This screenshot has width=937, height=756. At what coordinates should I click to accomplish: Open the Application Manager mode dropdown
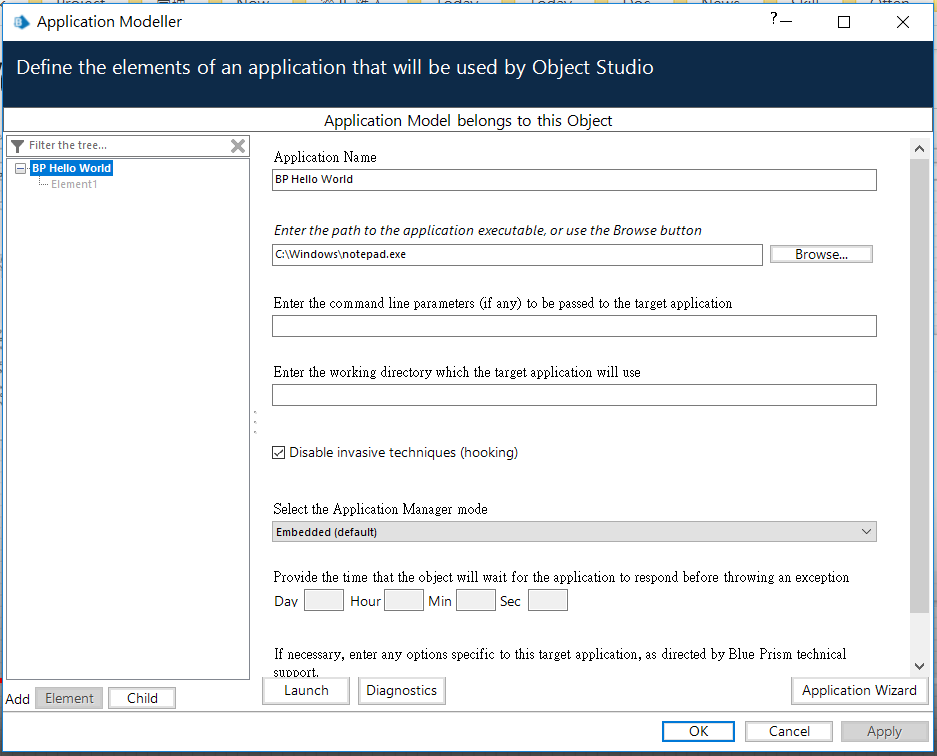pyautogui.click(x=574, y=532)
